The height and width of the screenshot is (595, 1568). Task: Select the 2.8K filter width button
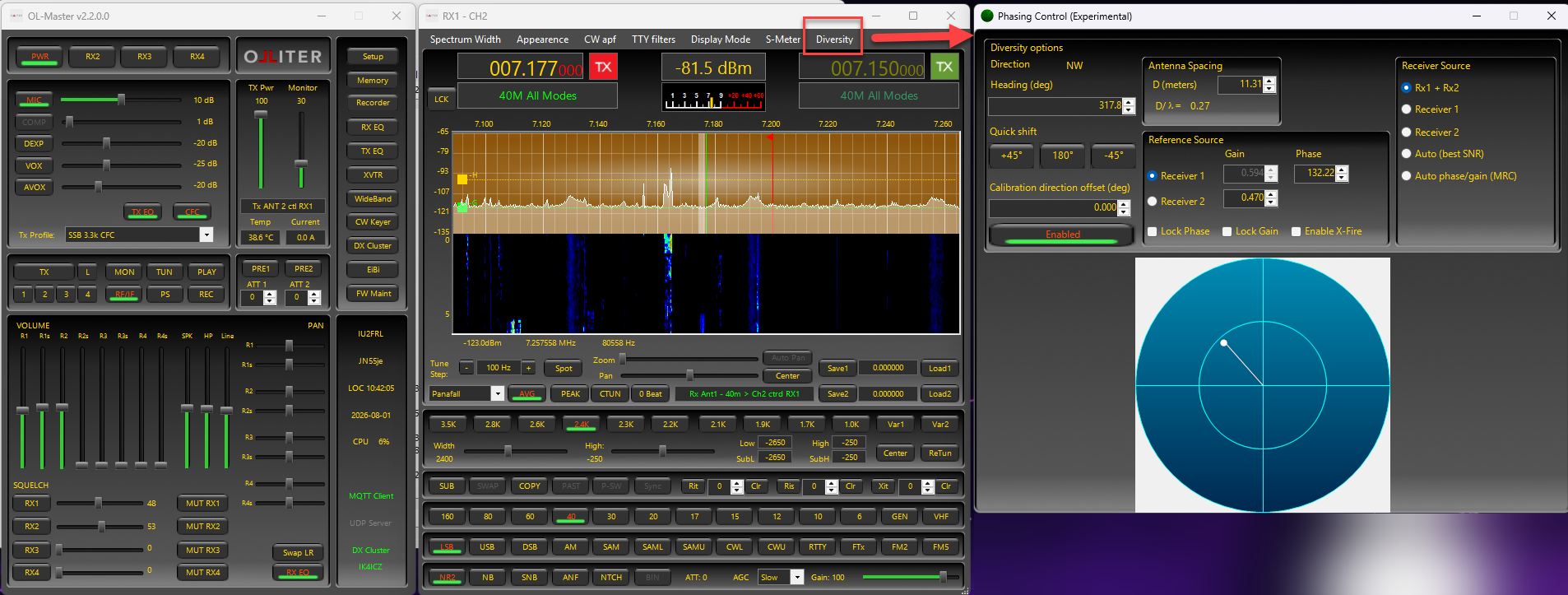point(493,425)
